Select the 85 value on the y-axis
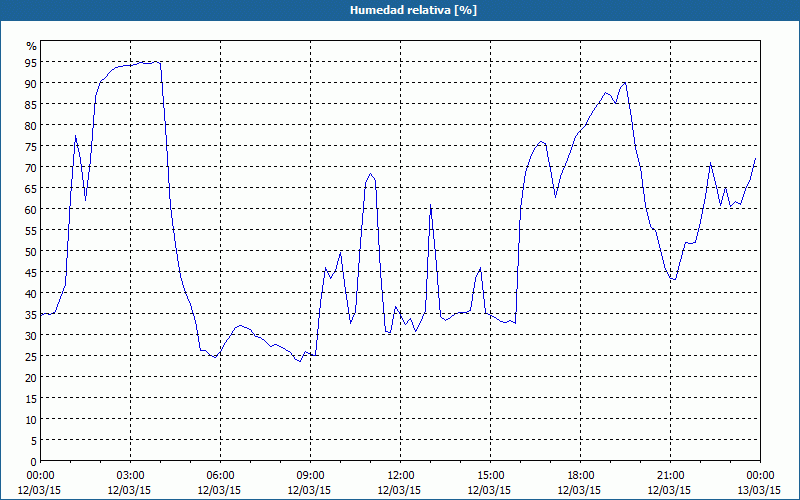 (x=31, y=104)
